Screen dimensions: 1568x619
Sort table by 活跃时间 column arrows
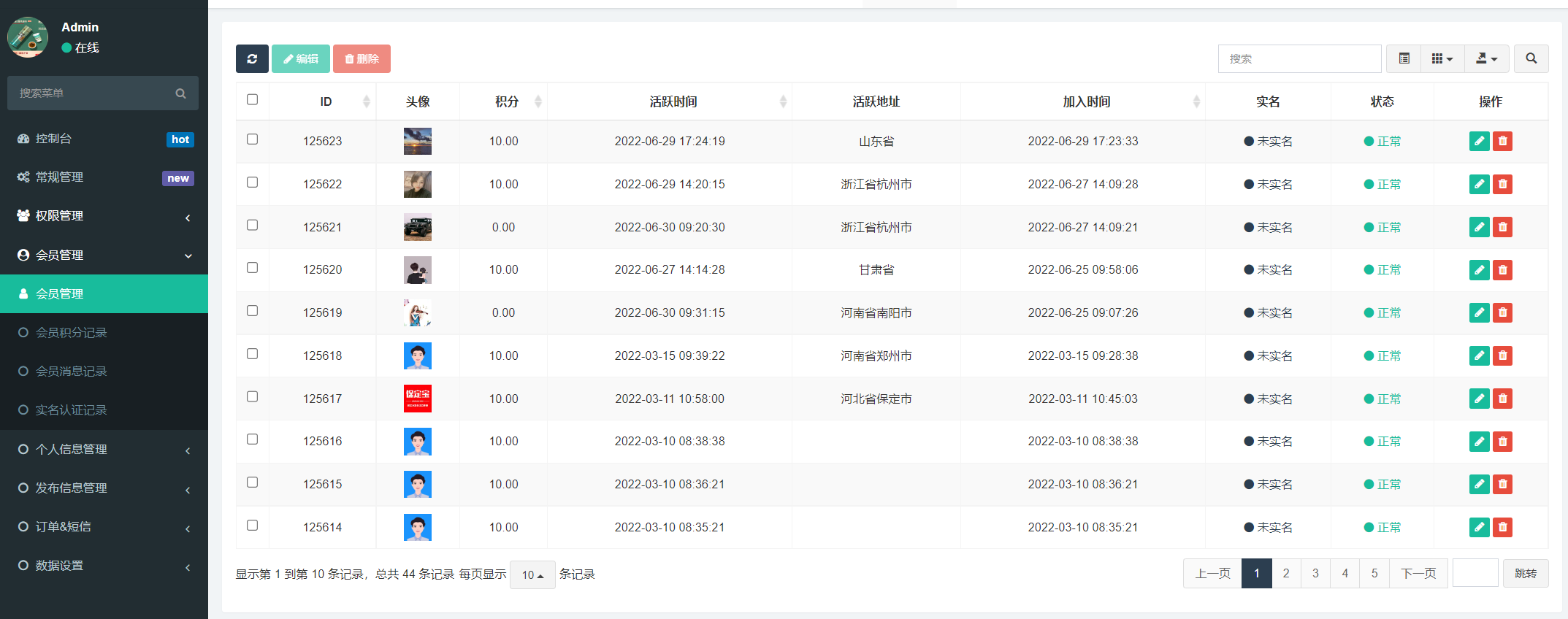click(x=783, y=101)
